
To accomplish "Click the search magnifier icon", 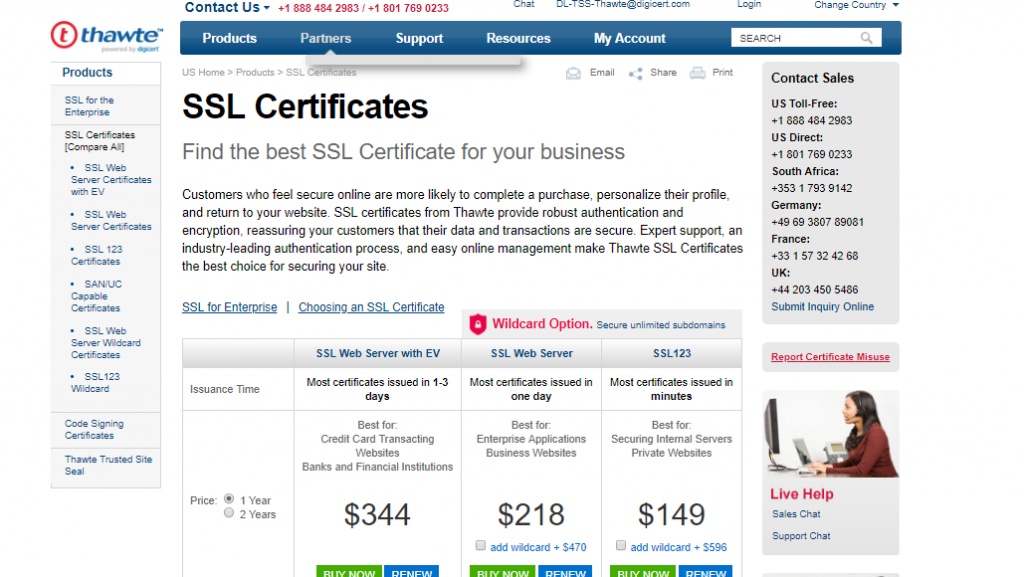I will click(866, 37).
